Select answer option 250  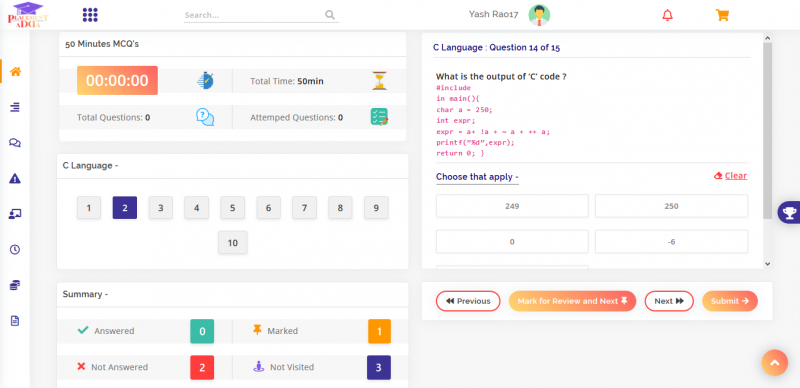pos(671,206)
